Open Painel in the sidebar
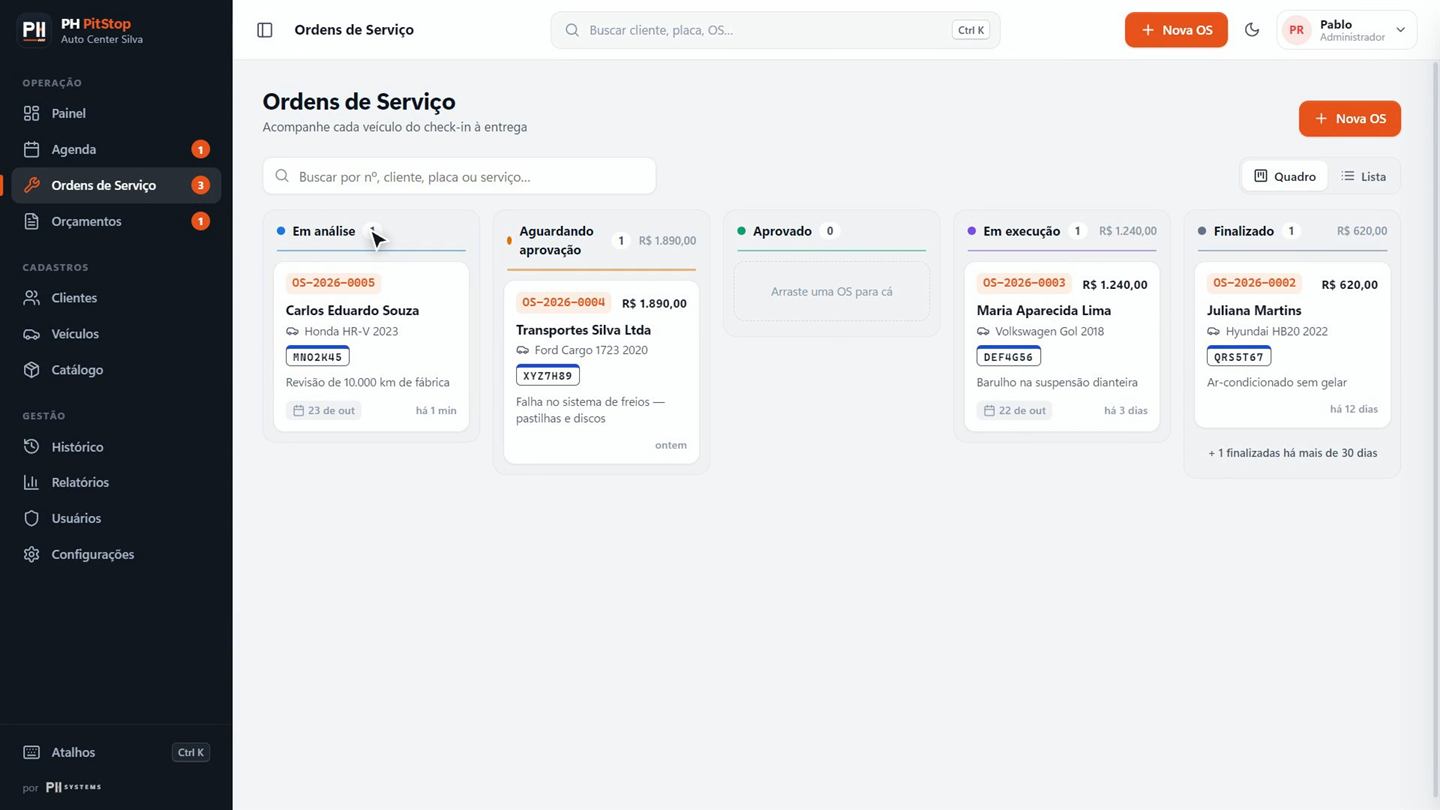The image size is (1440, 810). 116,113
